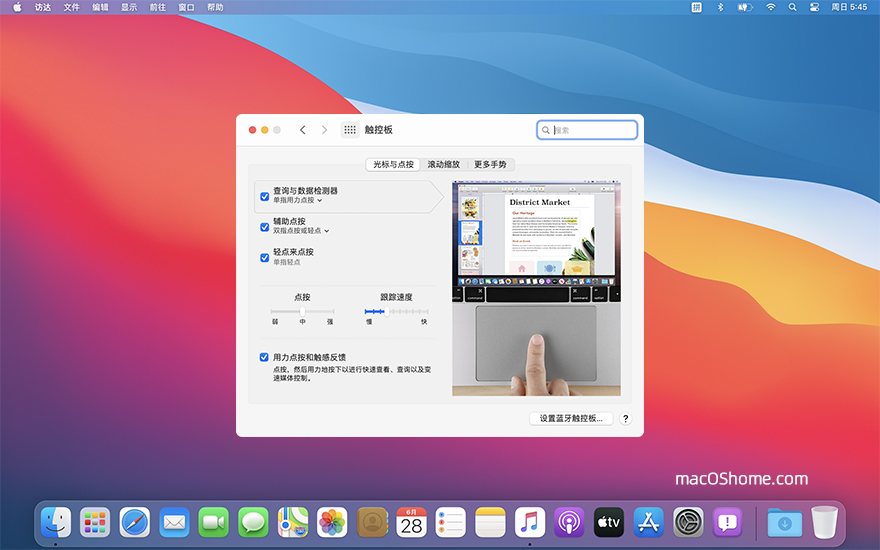Open help with question mark button
Viewport: 880px width, 550px height.
pyautogui.click(x=625, y=419)
